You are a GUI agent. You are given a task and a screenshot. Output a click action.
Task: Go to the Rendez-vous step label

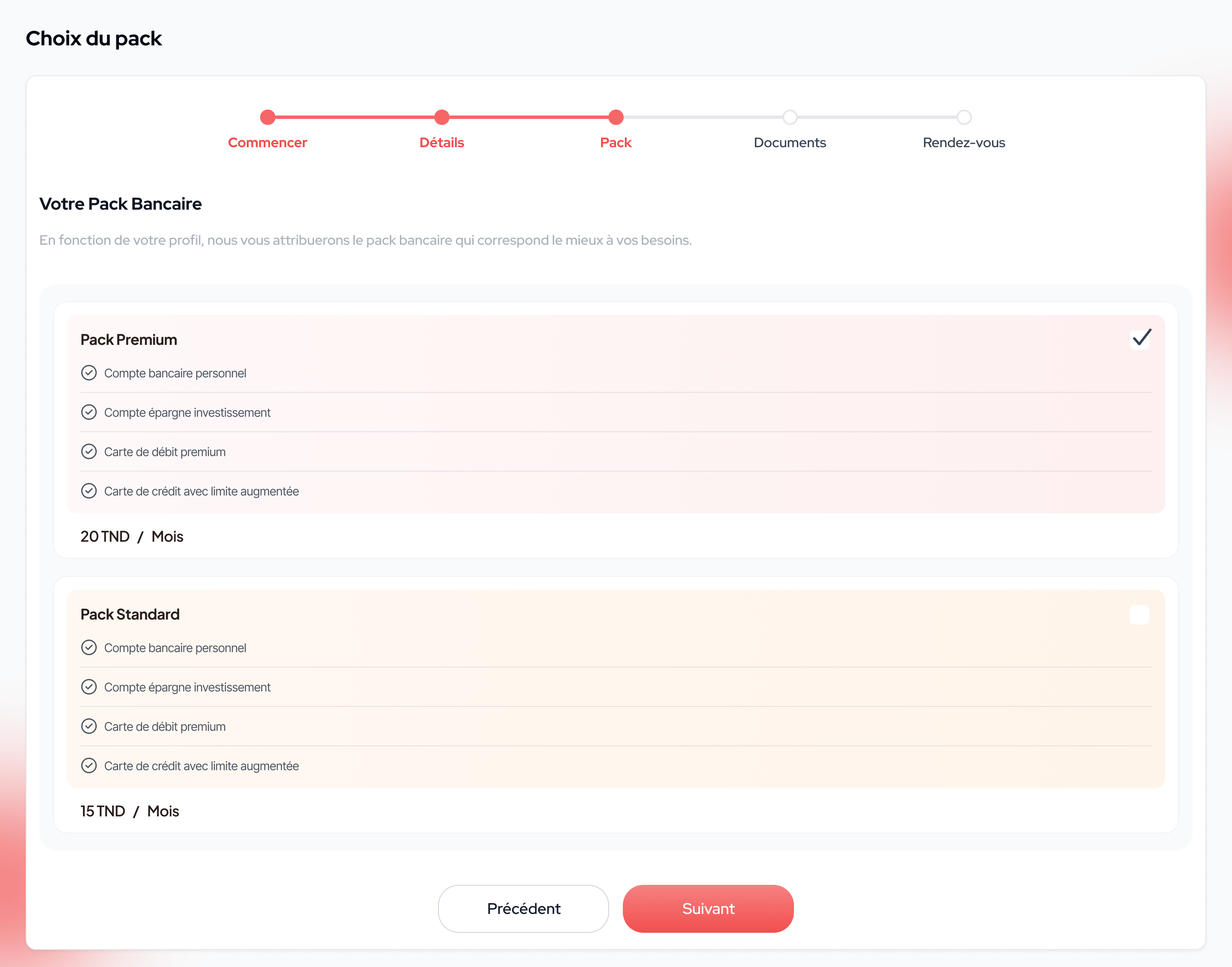click(964, 142)
